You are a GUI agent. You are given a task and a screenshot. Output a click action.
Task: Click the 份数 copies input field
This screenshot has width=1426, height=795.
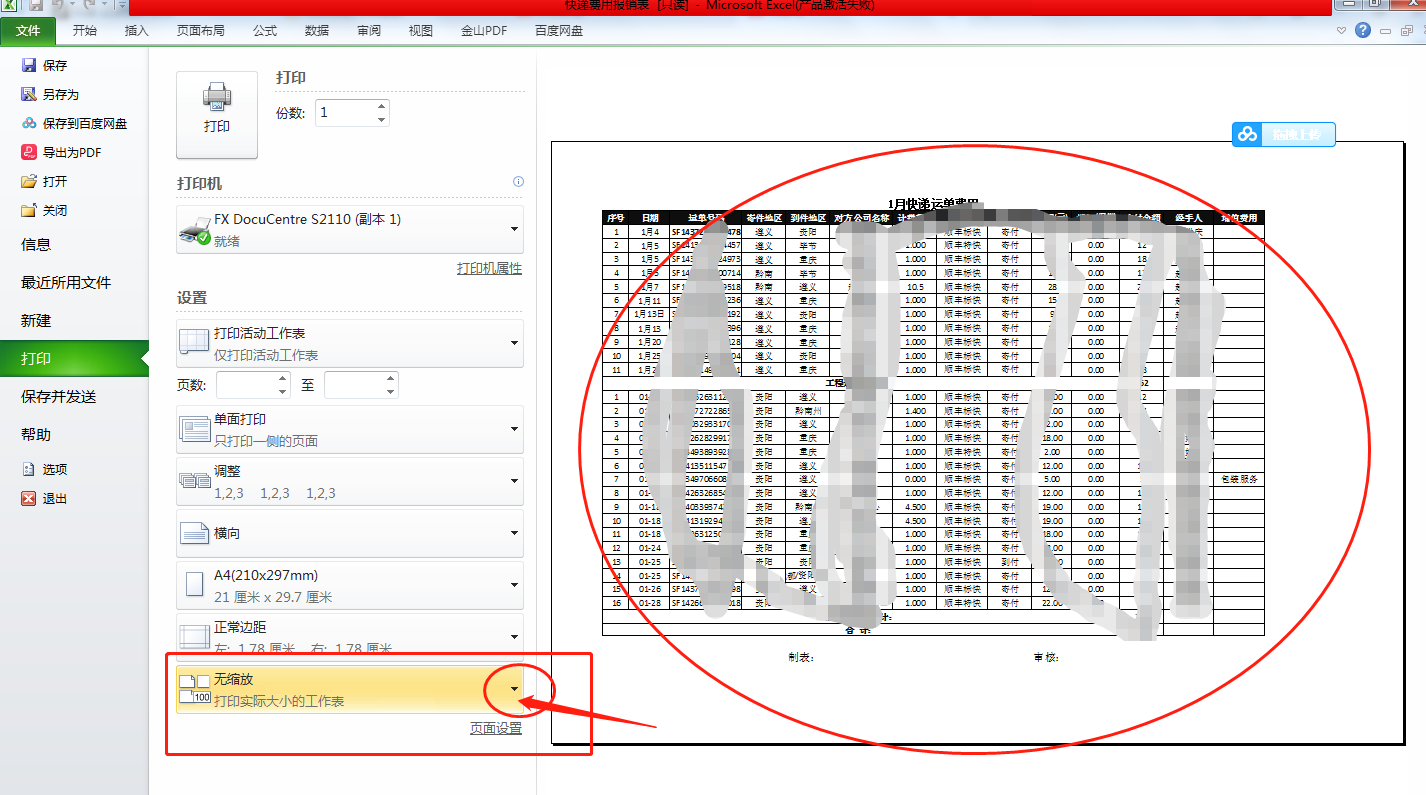click(344, 113)
